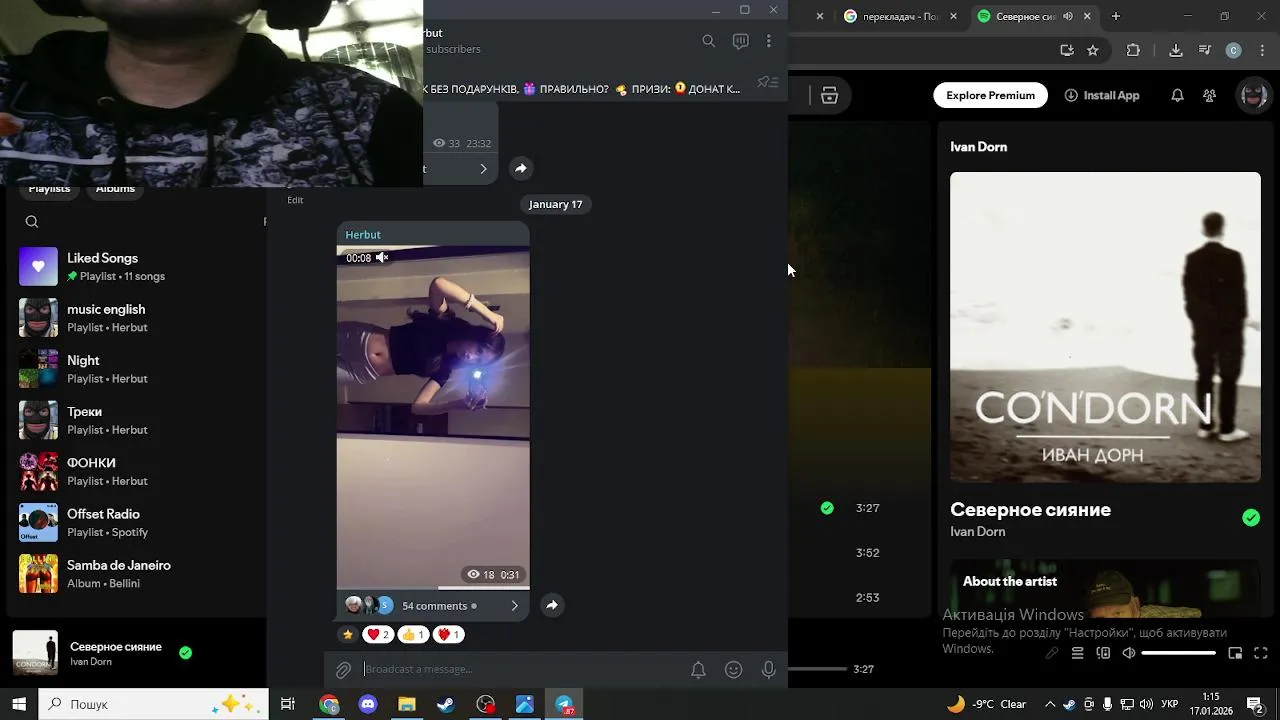Unmute the Telegram video sound

[x=382, y=257]
